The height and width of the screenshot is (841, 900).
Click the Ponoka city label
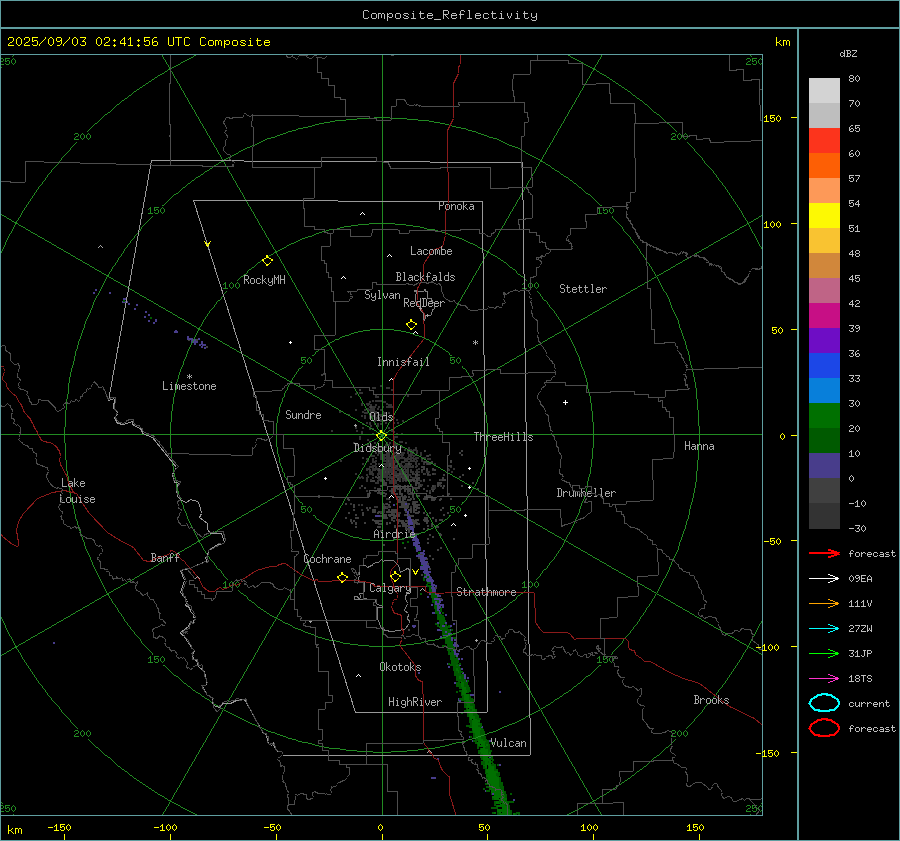[x=456, y=206]
